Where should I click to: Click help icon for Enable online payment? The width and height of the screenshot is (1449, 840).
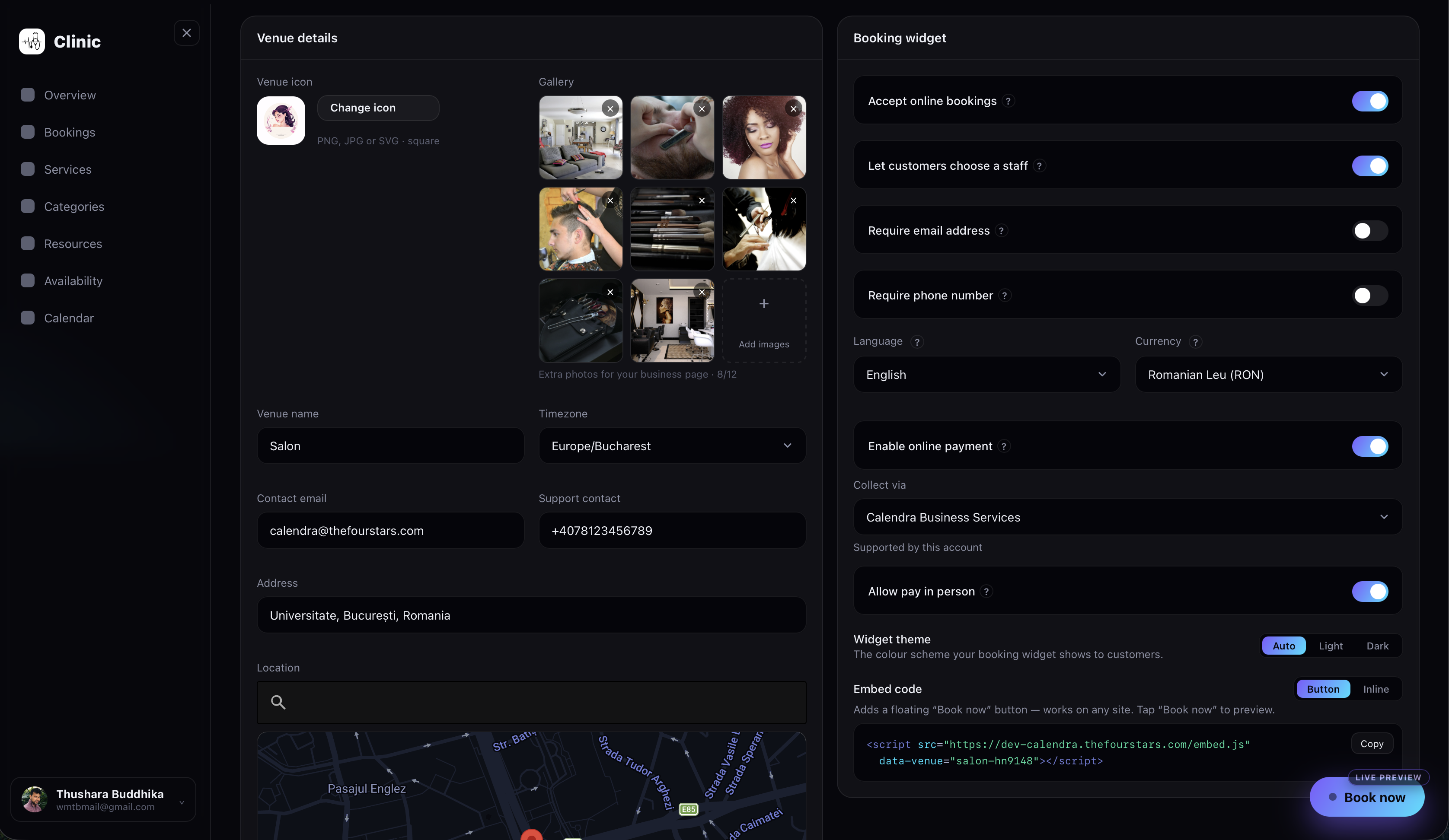tap(1004, 446)
